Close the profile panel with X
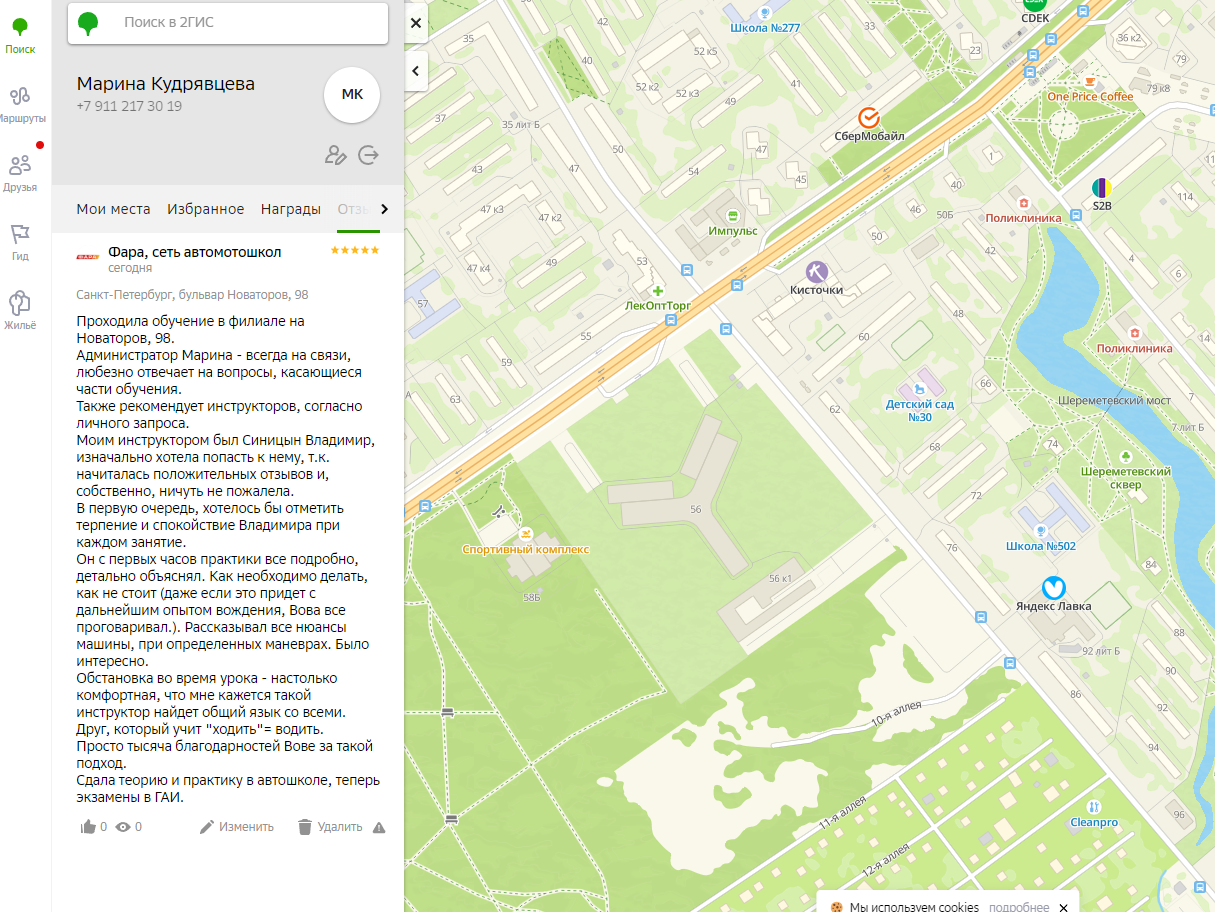Screen dimensions: 1215x912 [x=416, y=23]
